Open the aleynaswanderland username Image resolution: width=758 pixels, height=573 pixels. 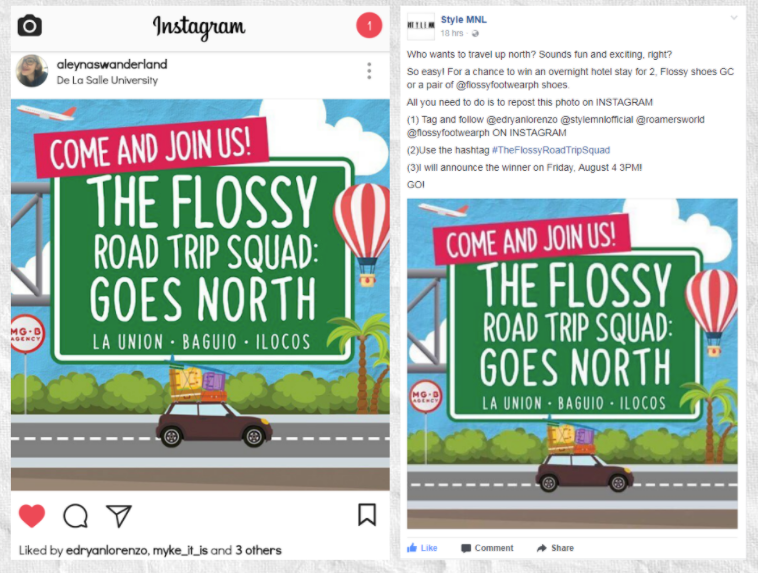tap(112, 64)
